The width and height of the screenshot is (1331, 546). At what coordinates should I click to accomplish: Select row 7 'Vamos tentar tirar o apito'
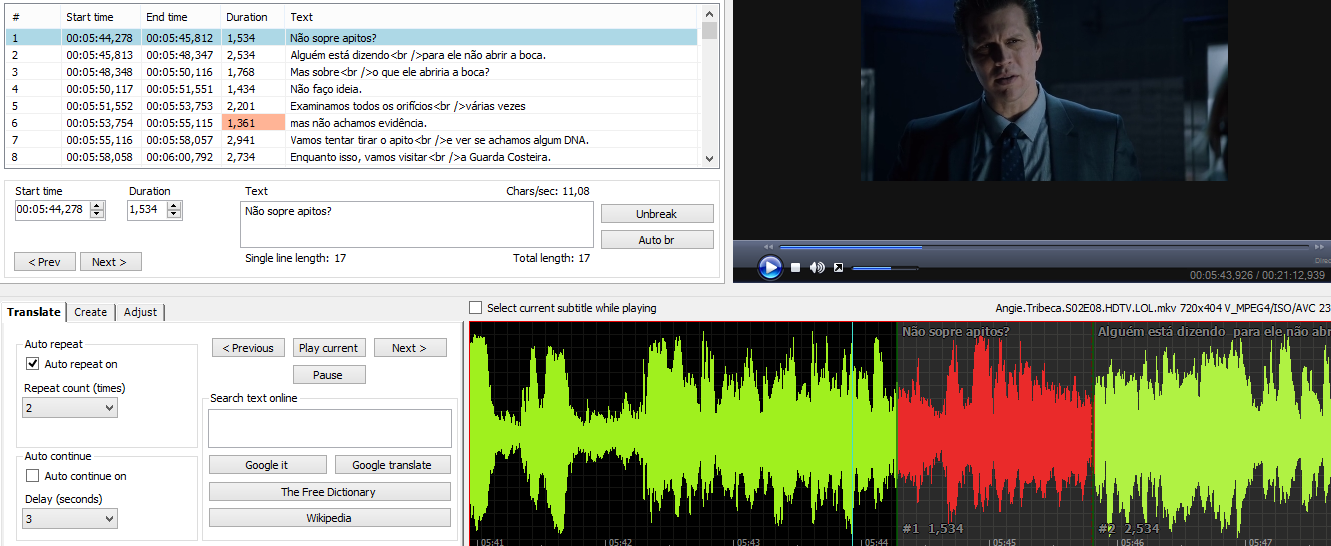point(352,140)
